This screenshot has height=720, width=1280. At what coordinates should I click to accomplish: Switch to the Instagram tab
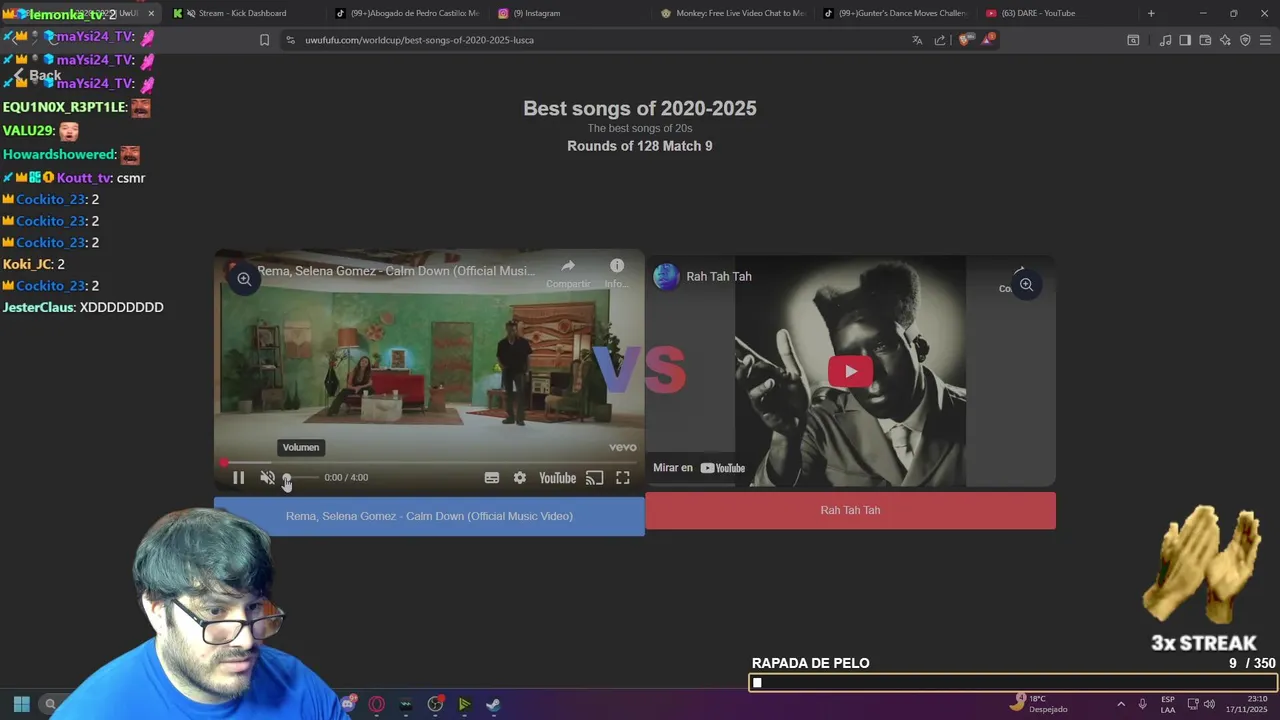pyautogui.click(x=568, y=13)
